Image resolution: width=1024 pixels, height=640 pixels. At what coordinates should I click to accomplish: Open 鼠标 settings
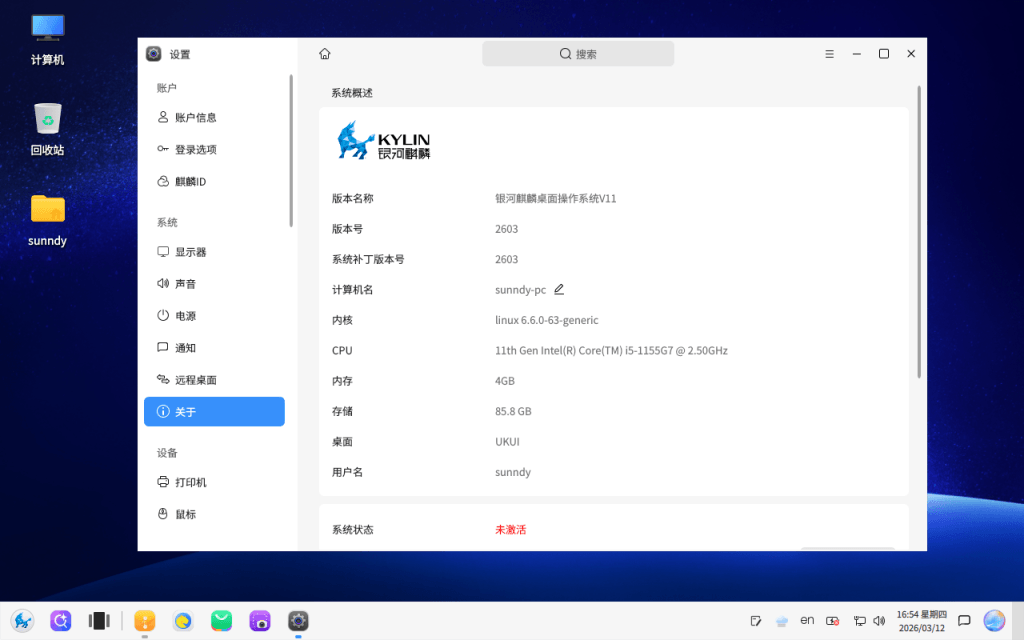tap(214, 515)
